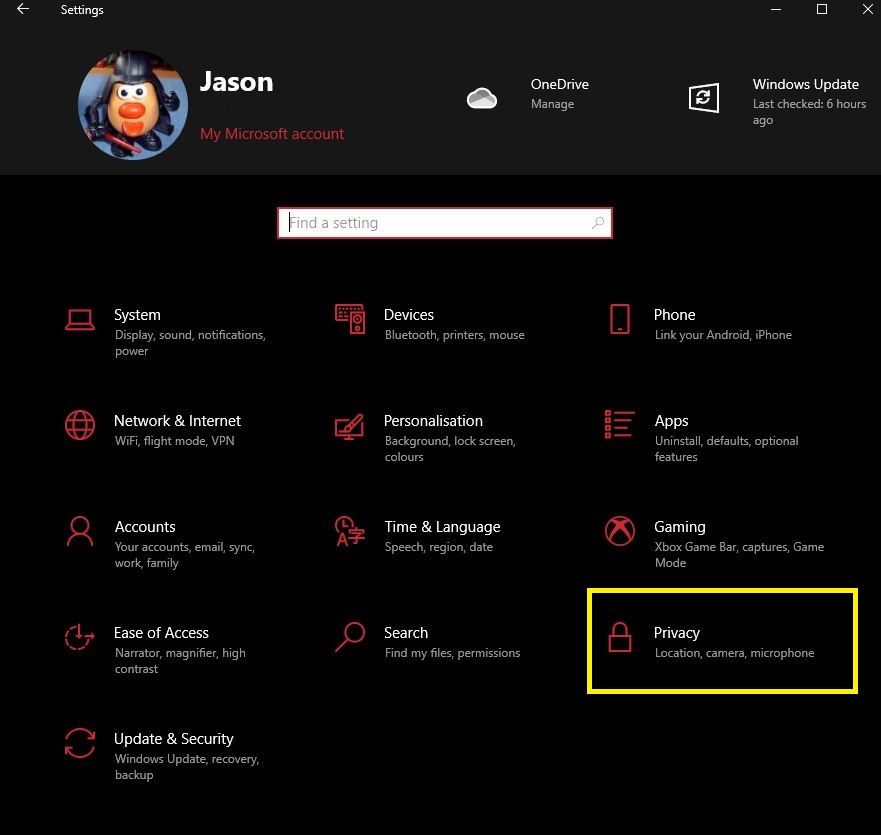Click the back arrow in Settings

23,9
